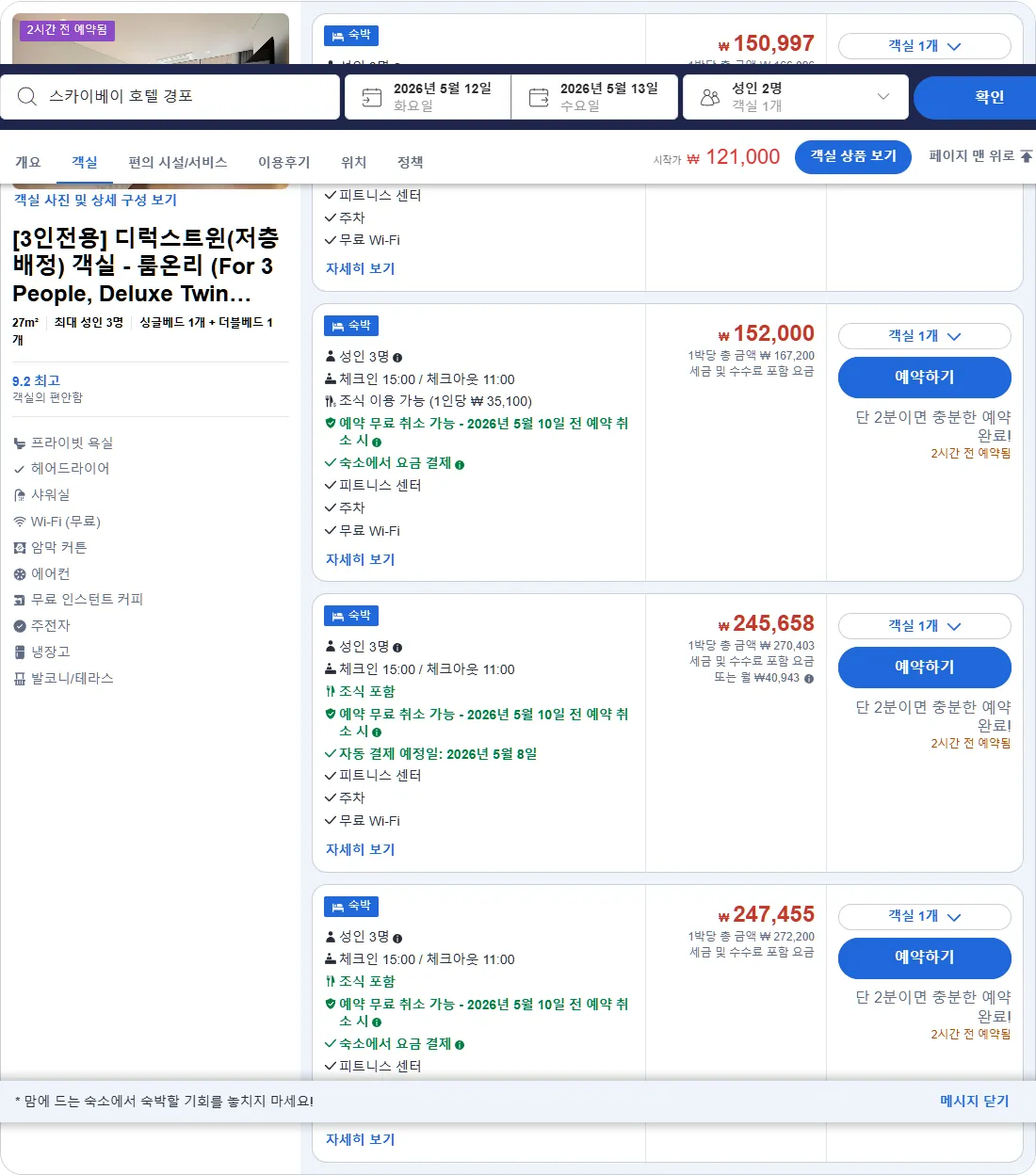Viewport: 1036px width, 1175px height.
Task: Open the 편의 시설/서비스 tab
Action: coord(178,162)
